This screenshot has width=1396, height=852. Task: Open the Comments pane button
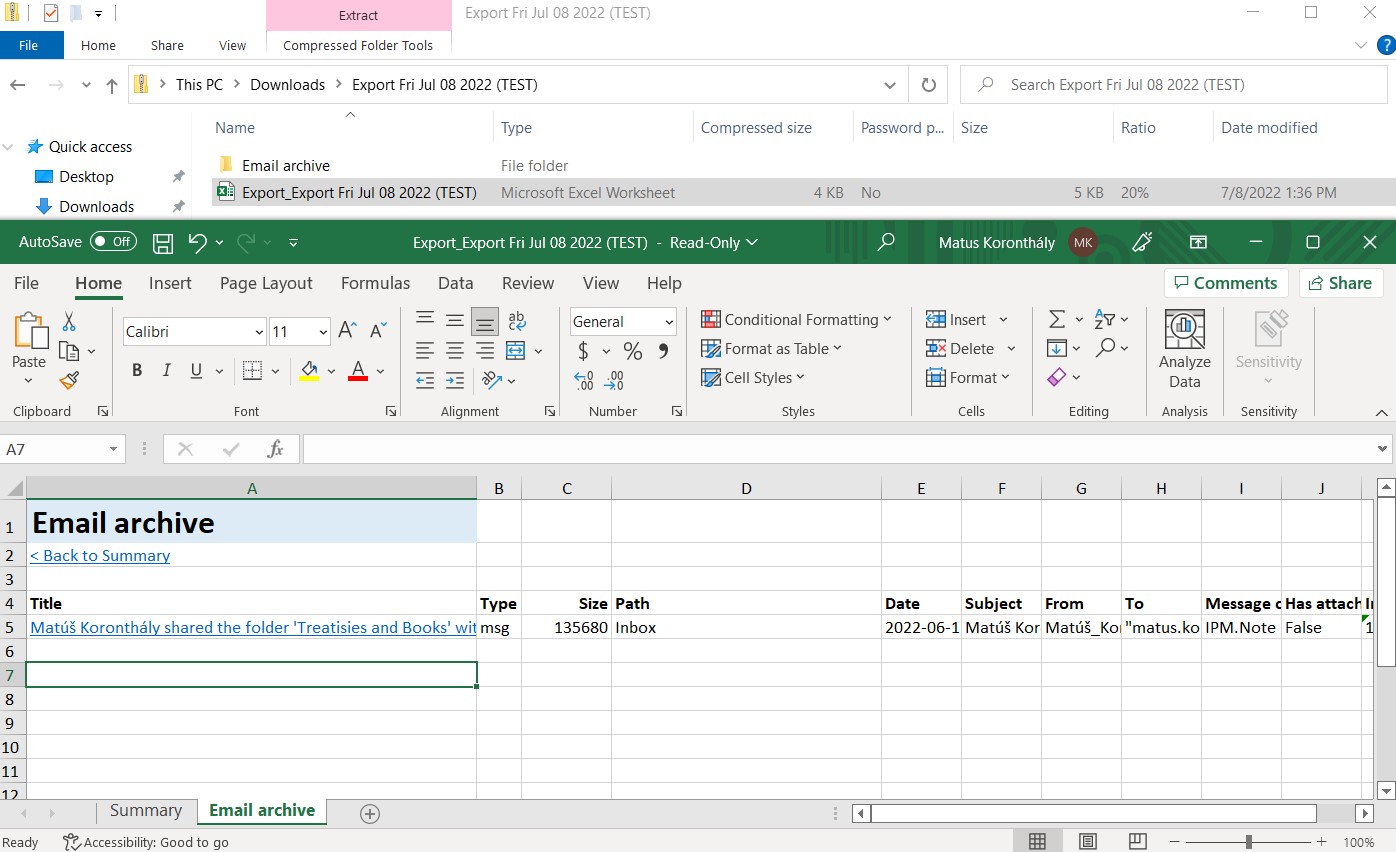pos(1226,283)
